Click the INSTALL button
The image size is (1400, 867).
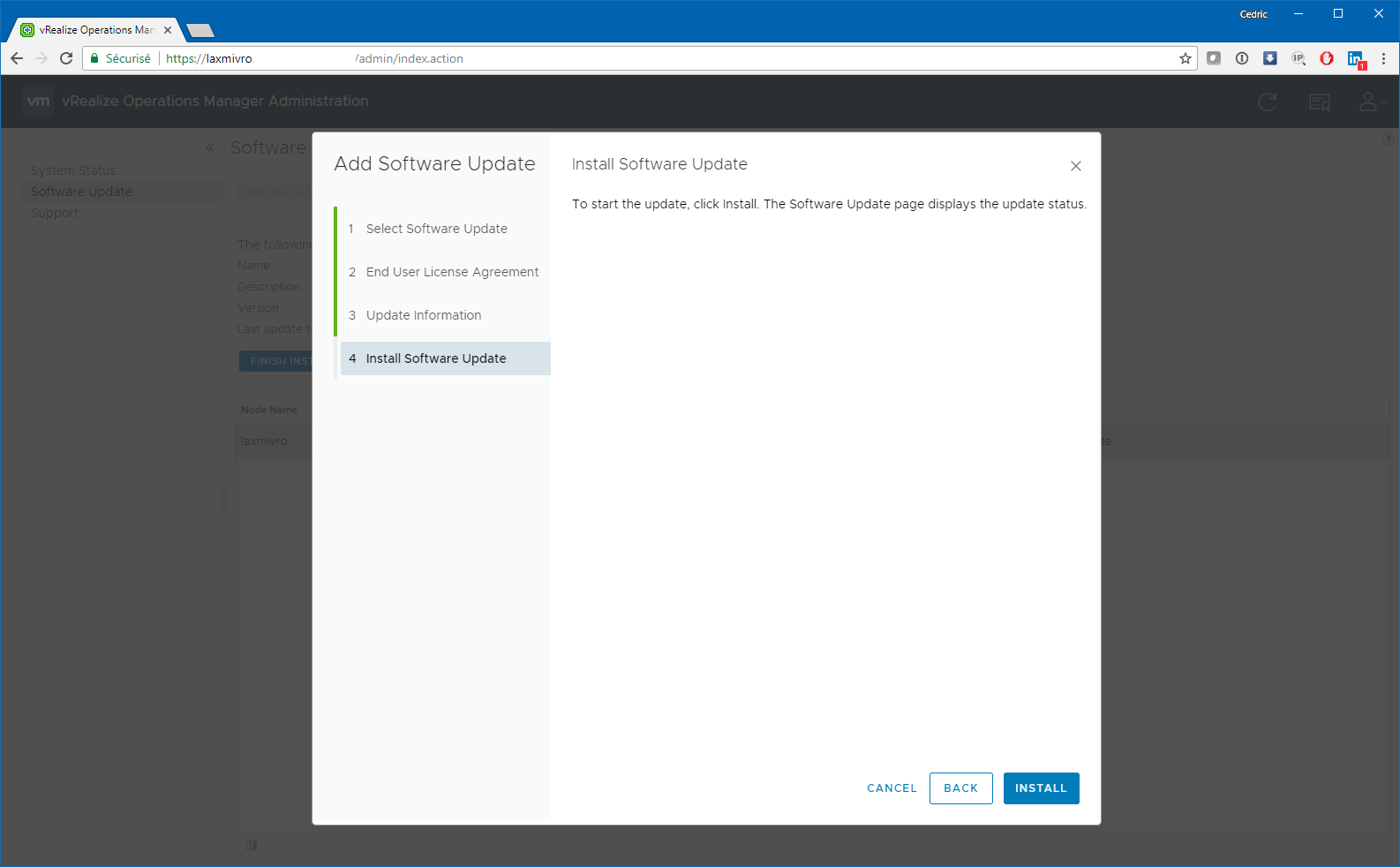(x=1041, y=788)
